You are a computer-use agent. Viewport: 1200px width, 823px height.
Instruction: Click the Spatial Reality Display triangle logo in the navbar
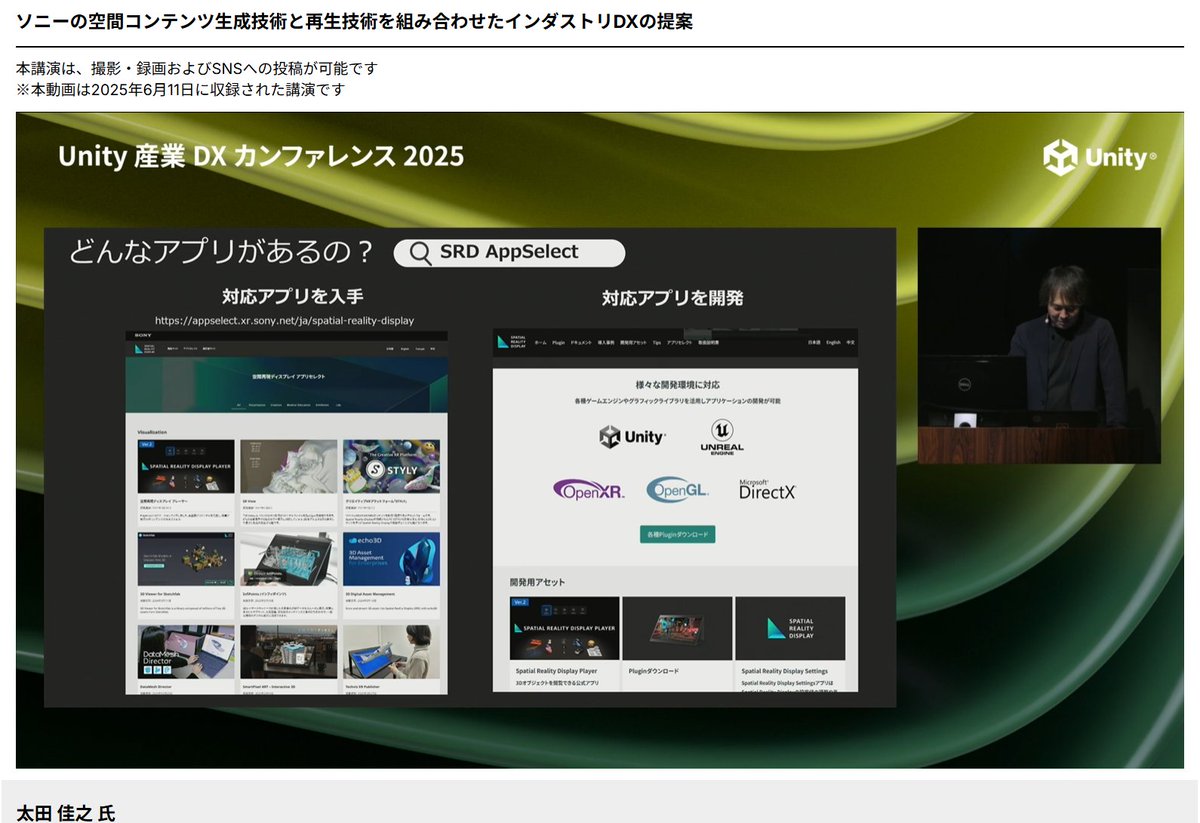pos(501,342)
